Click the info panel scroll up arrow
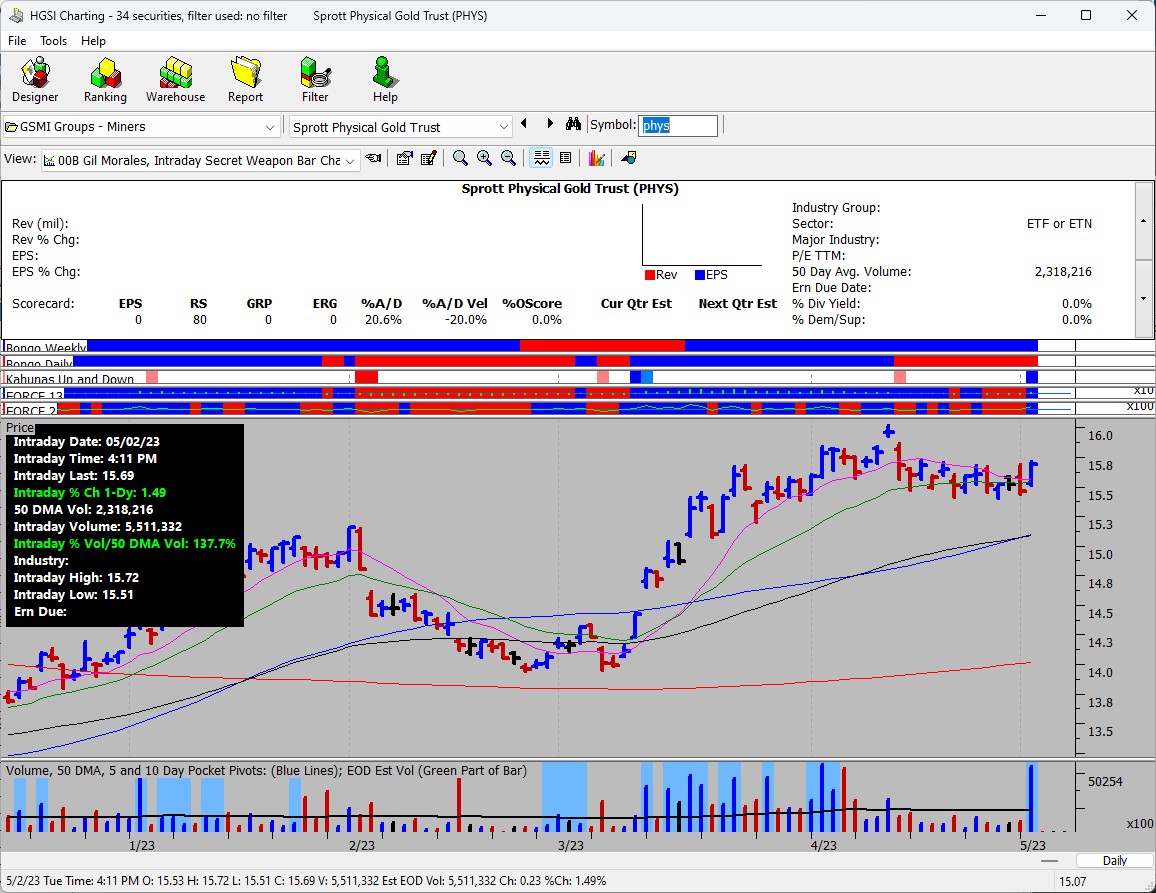This screenshot has height=893, width=1156. point(1143,220)
